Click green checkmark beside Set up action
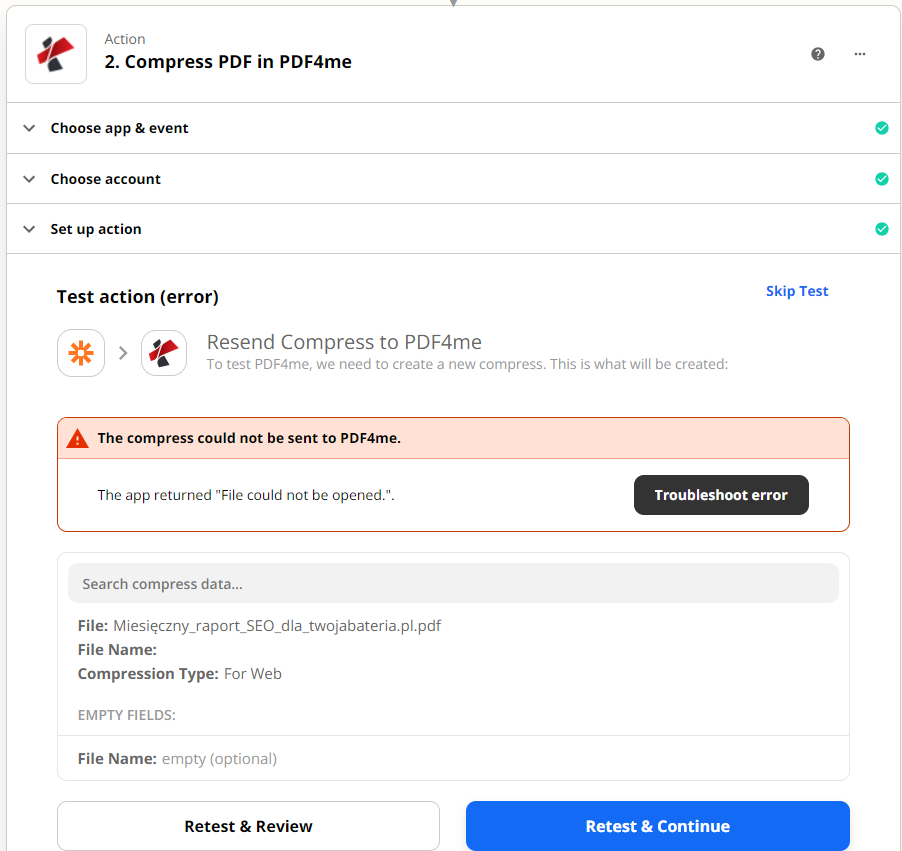Viewport: 902px width, 851px height. [x=881, y=229]
